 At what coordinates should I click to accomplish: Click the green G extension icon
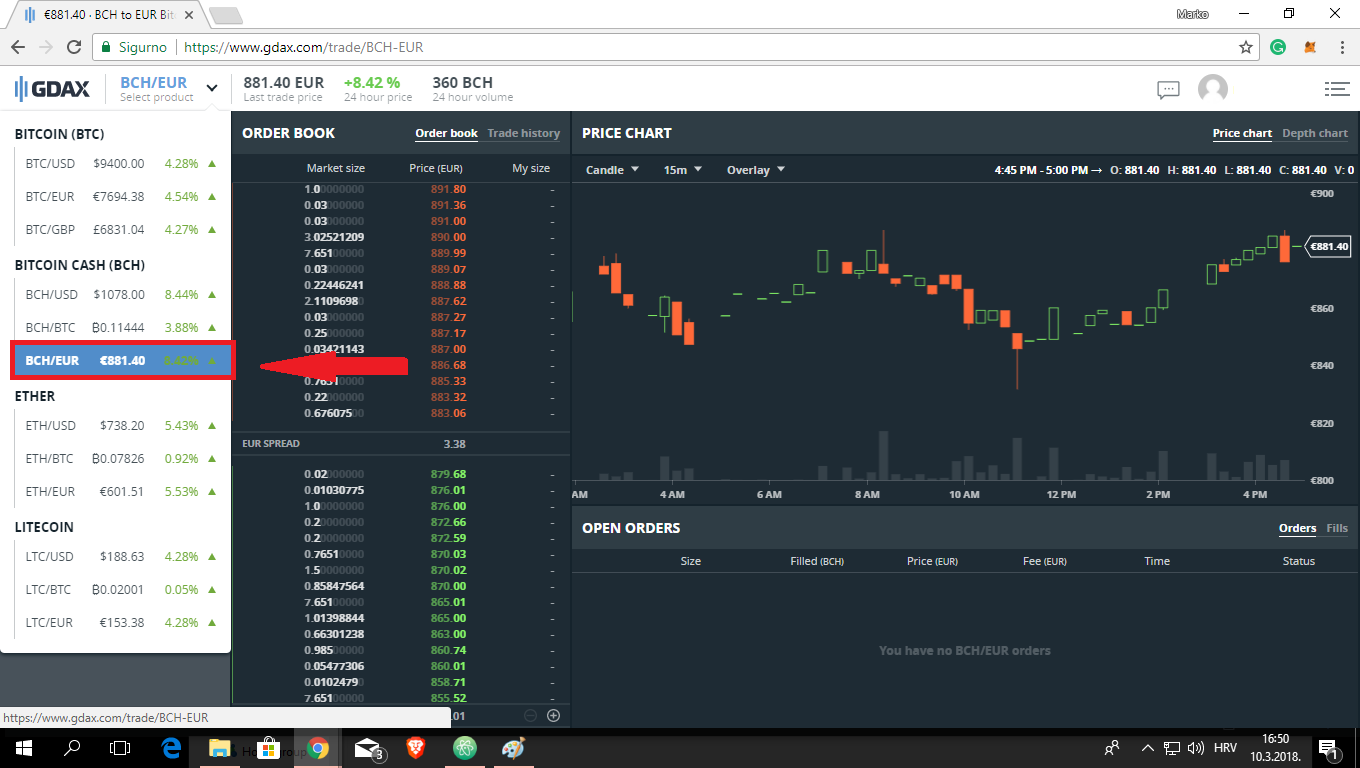pos(1278,47)
